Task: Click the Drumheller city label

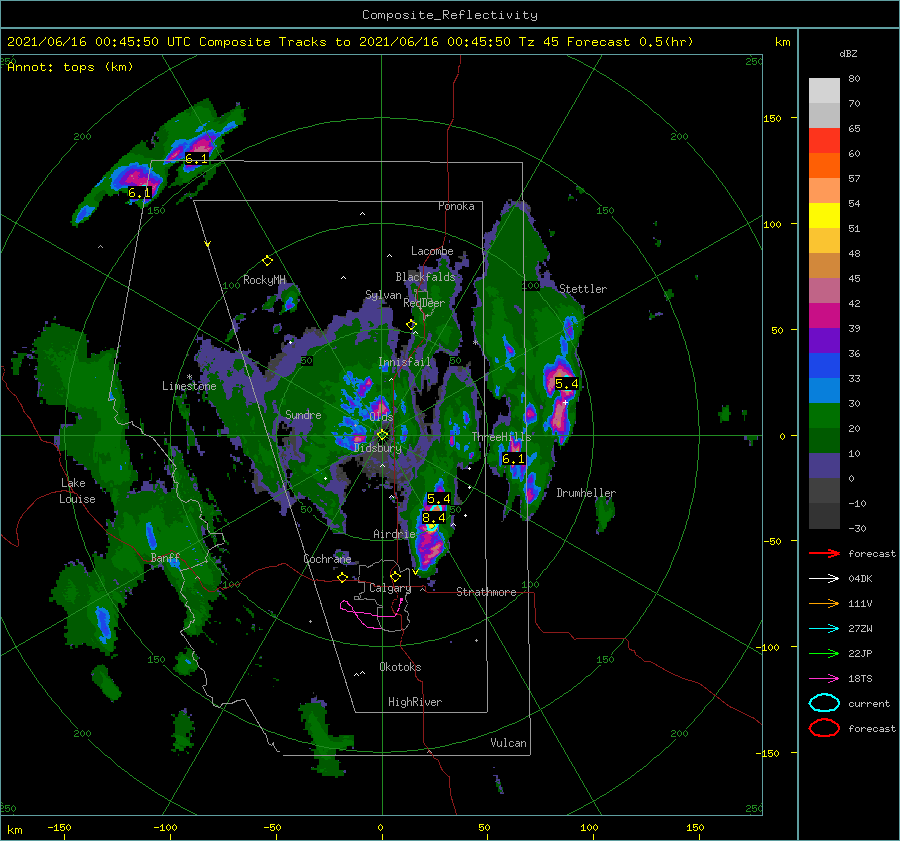Action: click(585, 493)
